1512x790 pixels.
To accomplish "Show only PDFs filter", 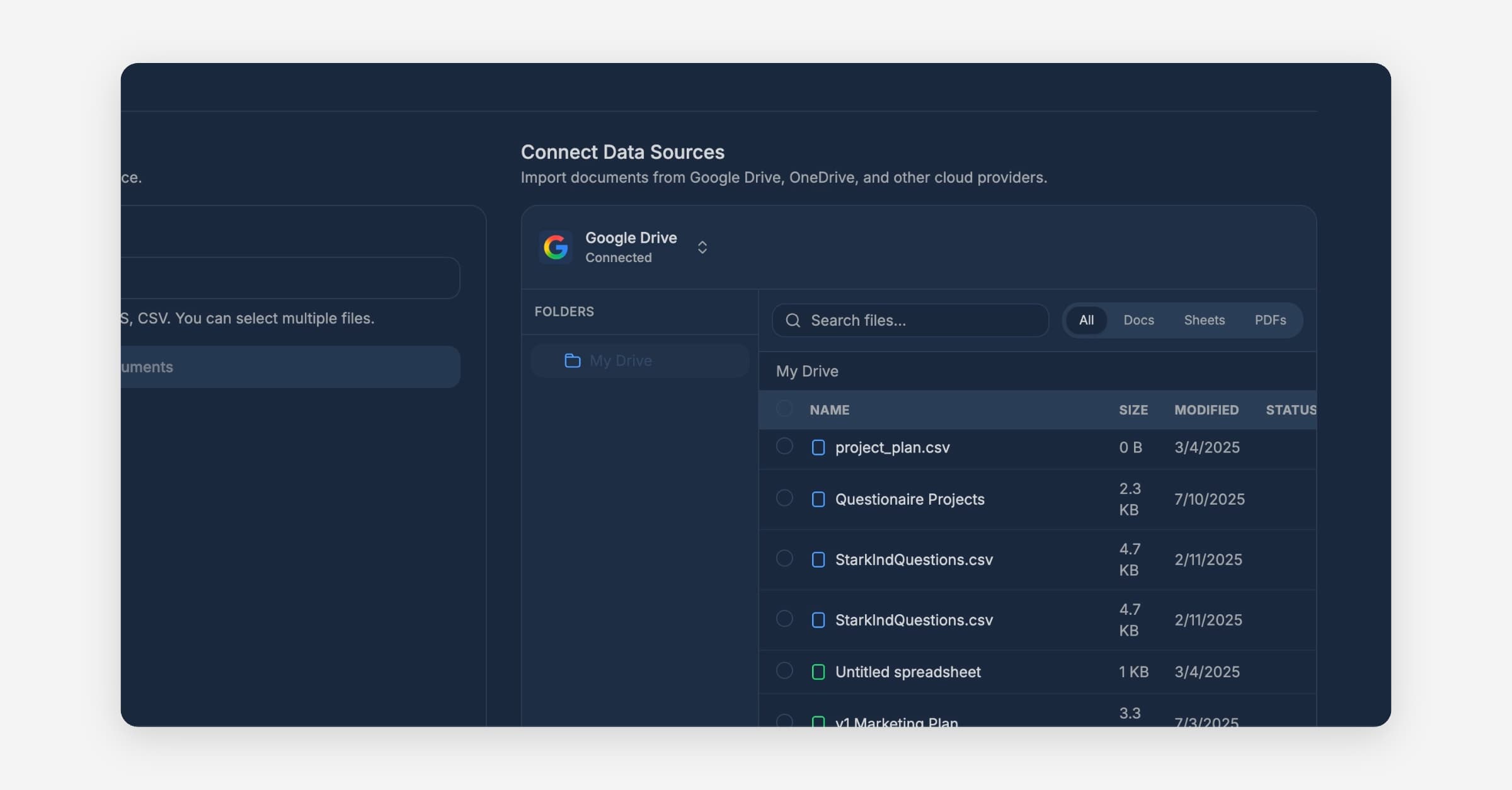I will coord(1270,320).
